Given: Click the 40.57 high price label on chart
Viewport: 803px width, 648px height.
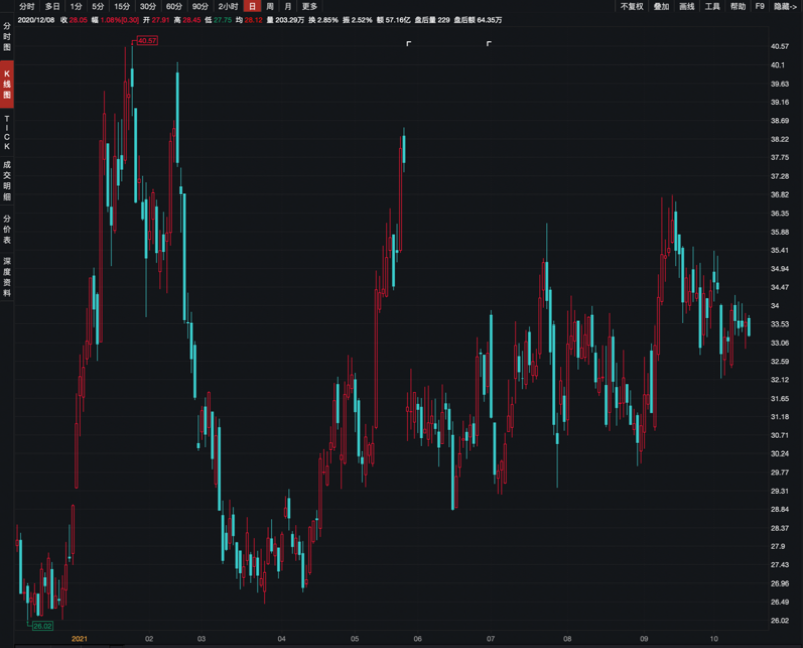Looking at the screenshot, I should (x=147, y=40).
